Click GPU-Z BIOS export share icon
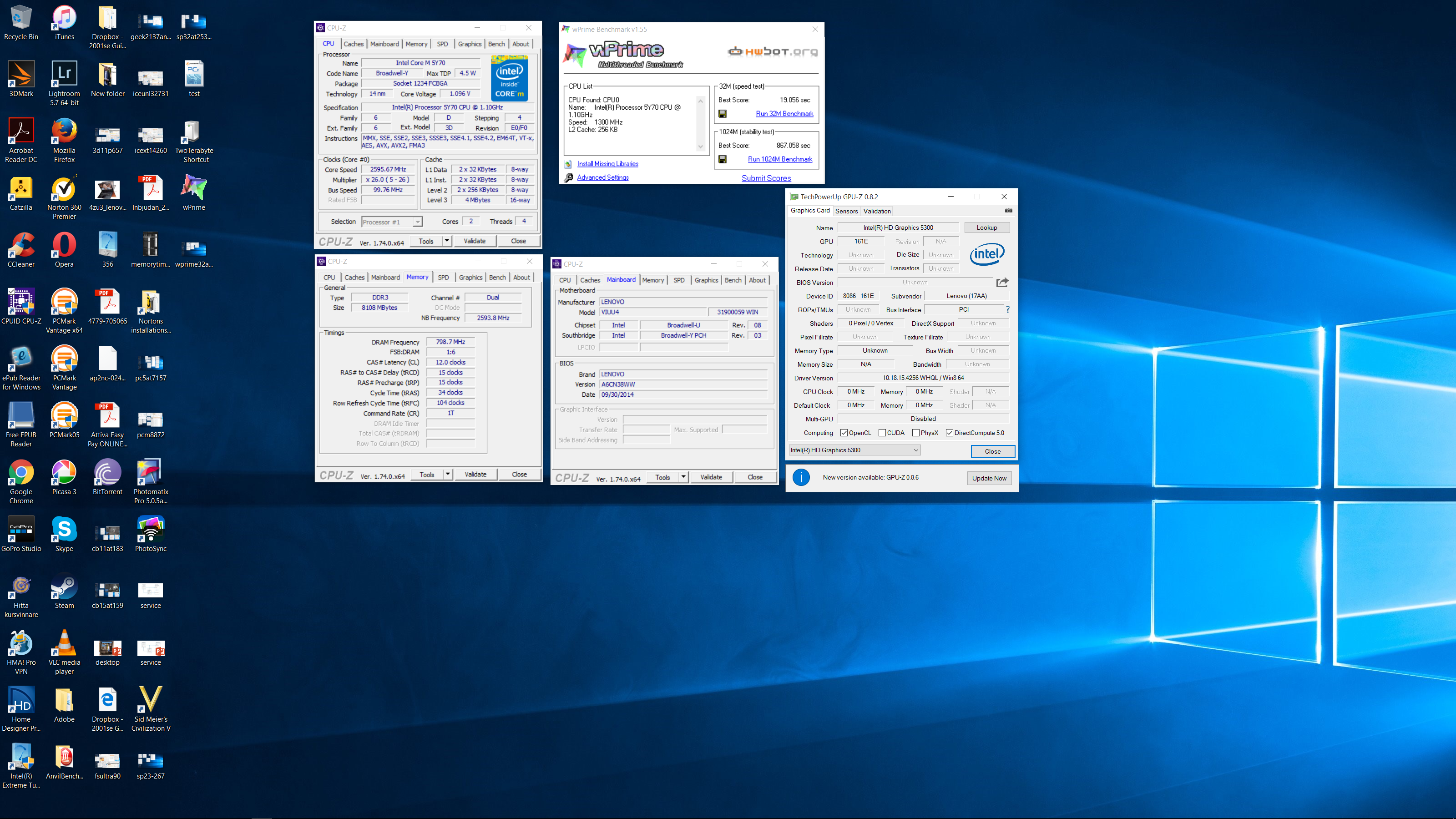This screenshot has height=819, width=1456. [x=1002, y=282]
